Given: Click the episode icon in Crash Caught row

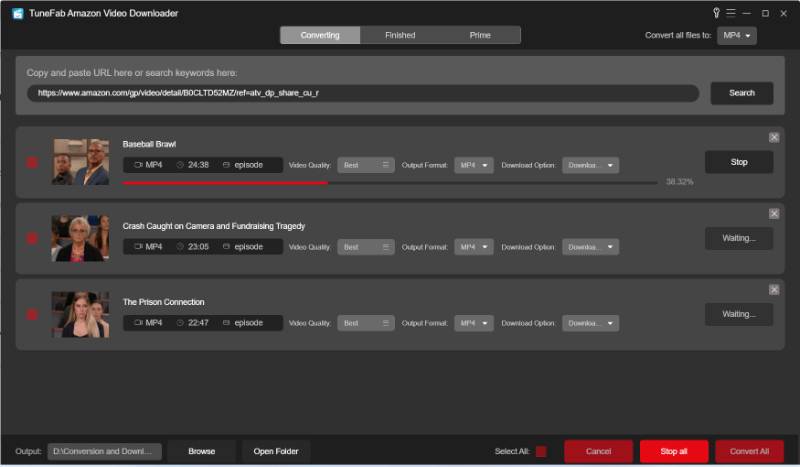Looking at the screenshot, I should pyautogui.click(x=226, y=247).
